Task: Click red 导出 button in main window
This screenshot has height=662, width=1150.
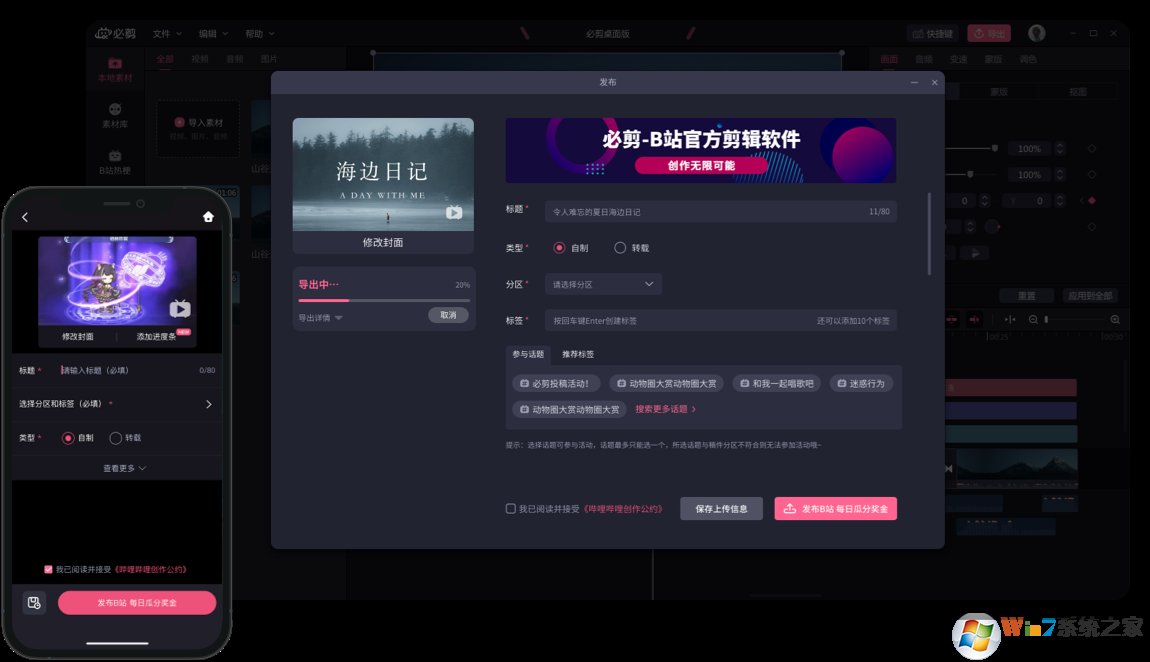Action: pos(989,34)
